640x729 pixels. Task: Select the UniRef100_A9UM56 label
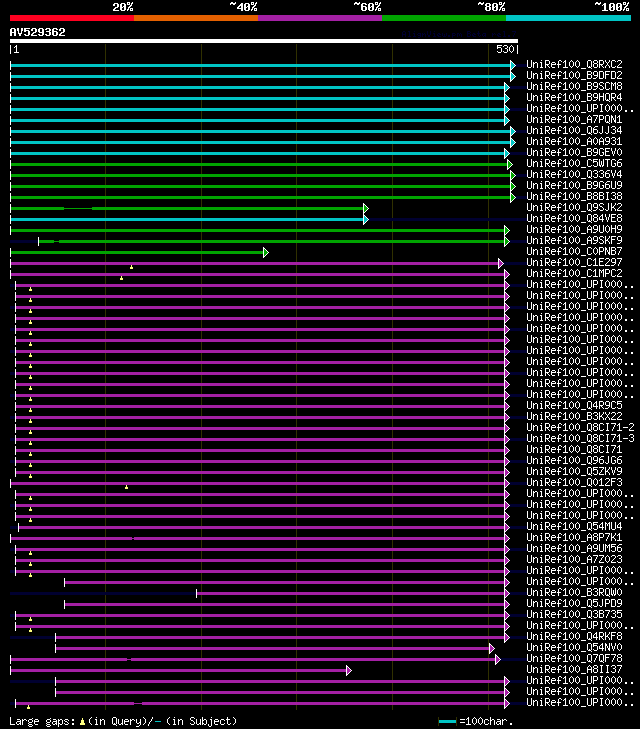(574, 549)
